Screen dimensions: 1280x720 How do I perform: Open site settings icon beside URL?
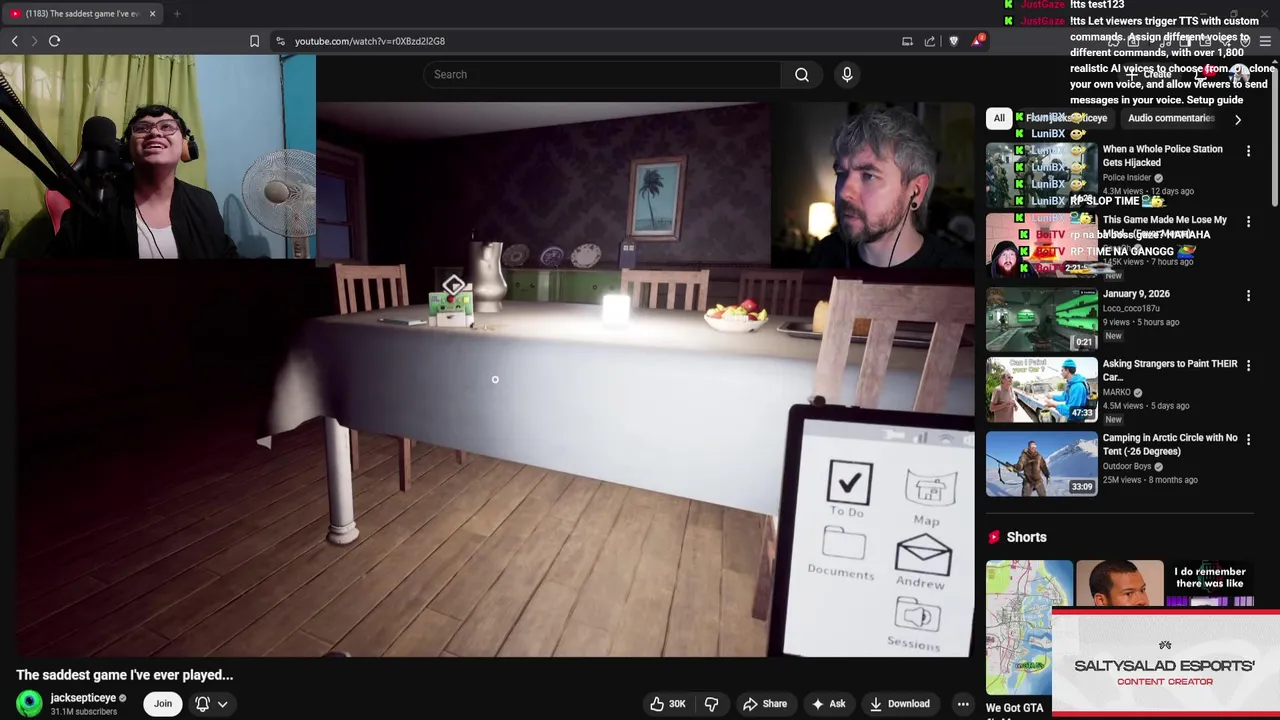[x=280, y=41]
